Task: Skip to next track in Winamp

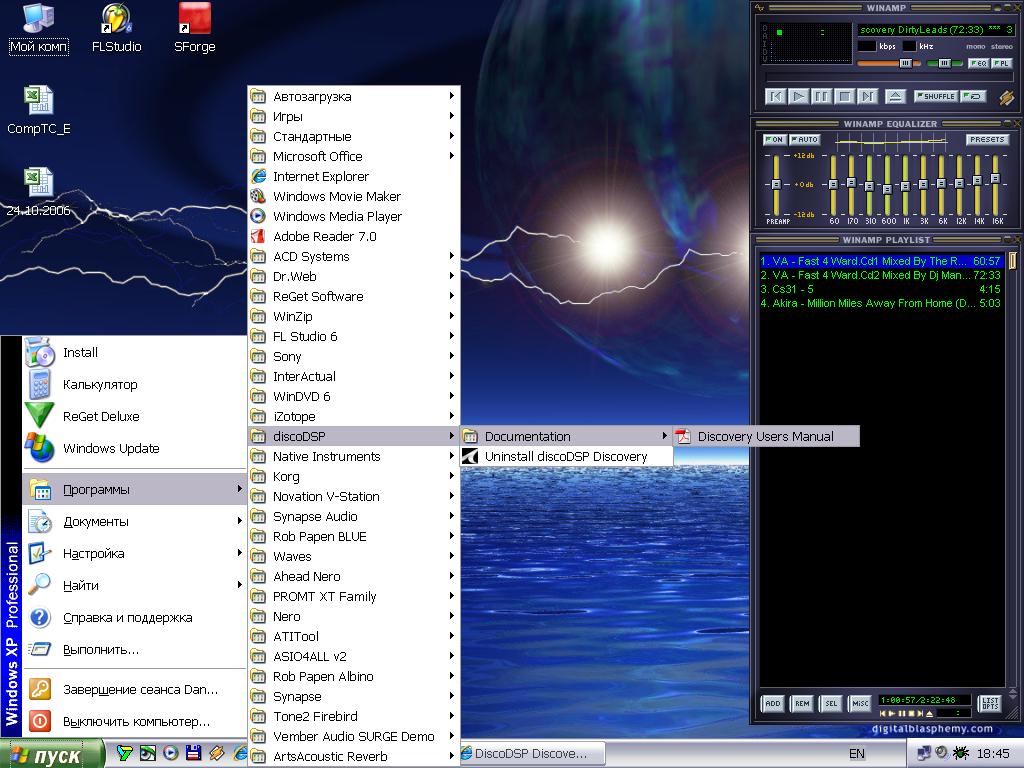Action: (867, 97)
